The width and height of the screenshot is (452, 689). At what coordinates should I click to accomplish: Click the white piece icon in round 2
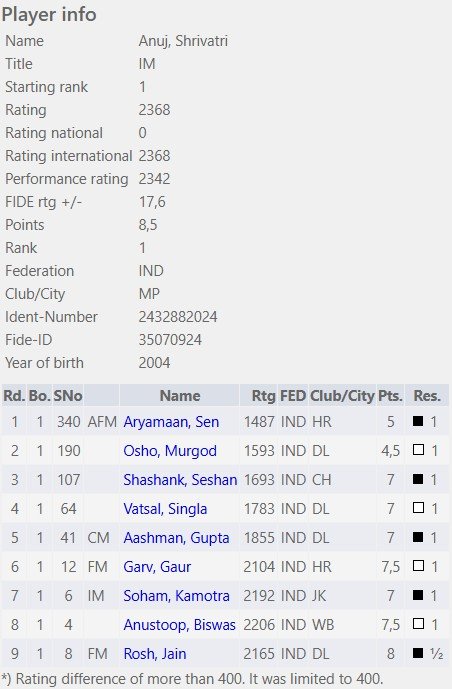tap(418, 450)
